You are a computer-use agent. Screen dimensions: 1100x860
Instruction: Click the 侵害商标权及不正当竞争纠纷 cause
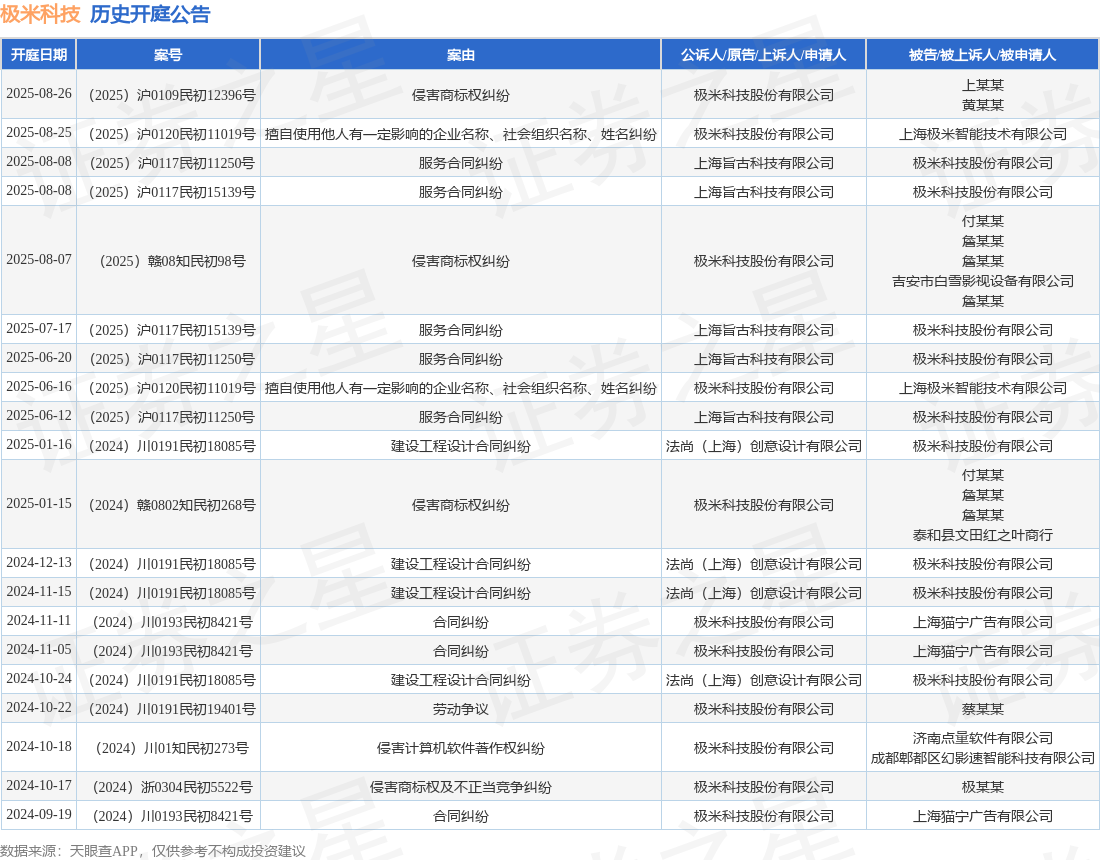(x=461, y=787)
